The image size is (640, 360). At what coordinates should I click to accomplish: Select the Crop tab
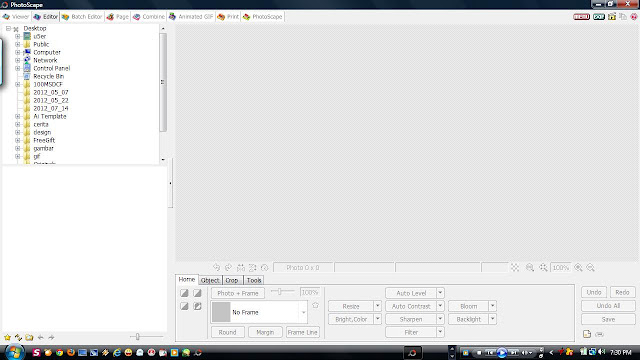point(232,280)
